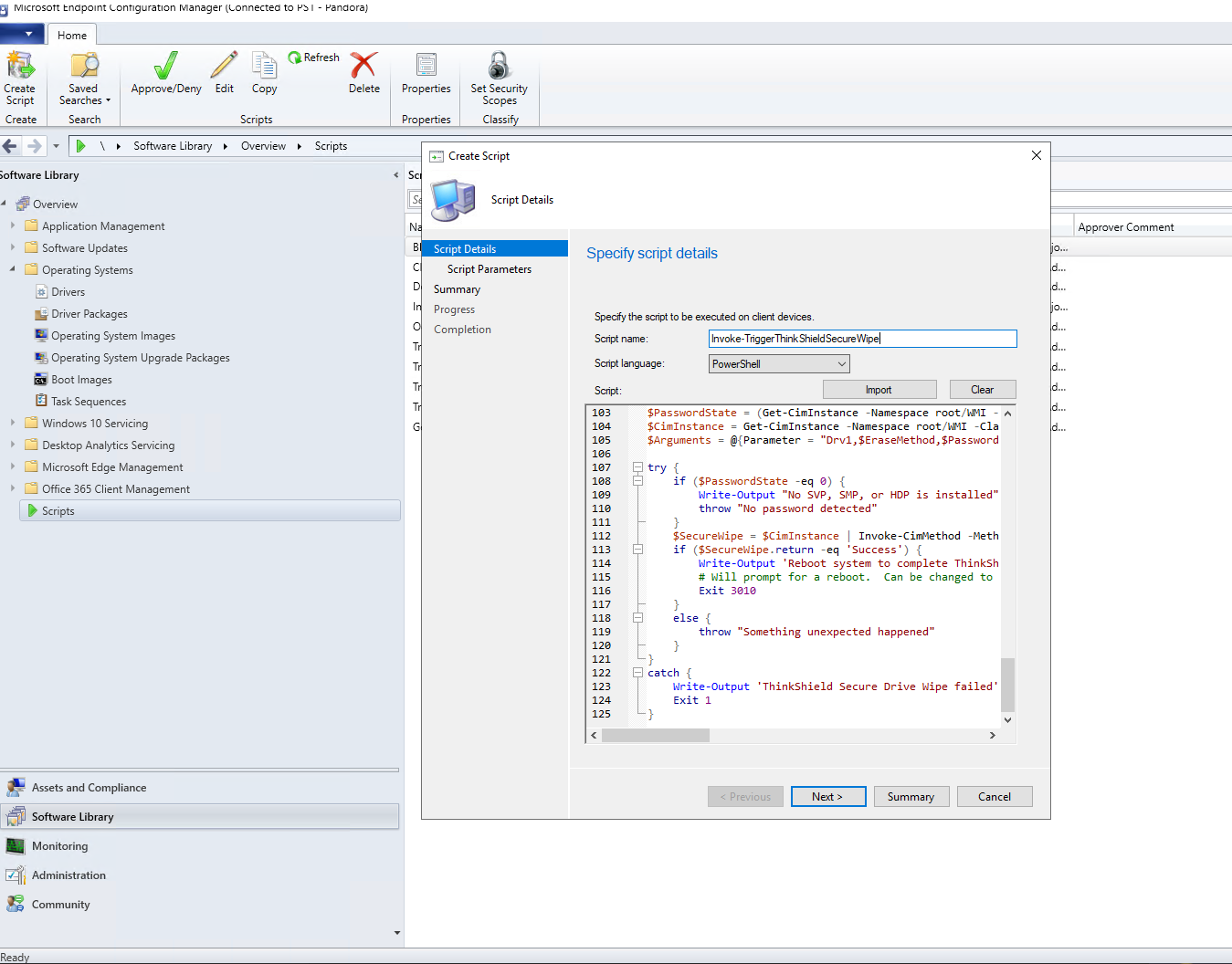Collapse the if block on line 108
Image resolution: width=1232 pixels, height=964 pixels.
pyautogui.click(x=637, y=481)
